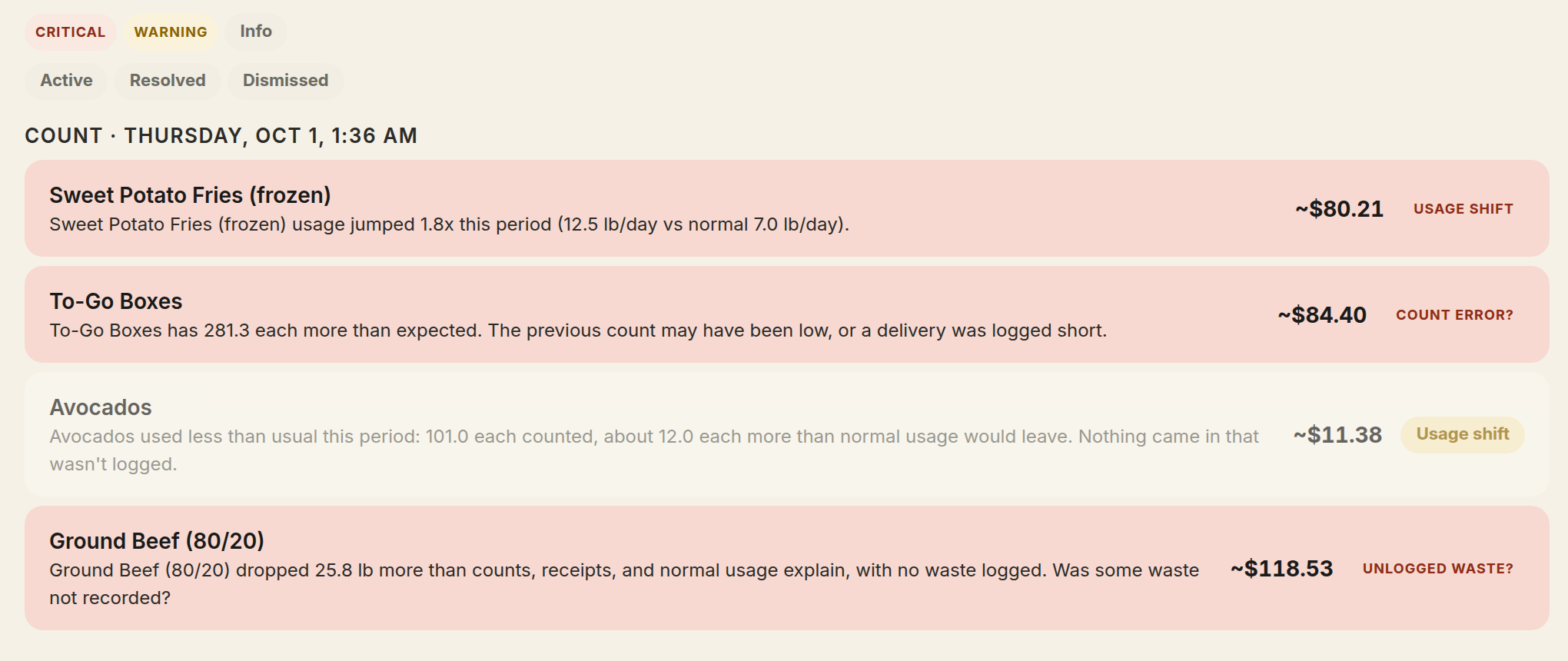Click the Count Thursday, Oct 1 heading
Viewport: 1568px width, 661px height.
point(221,136)
